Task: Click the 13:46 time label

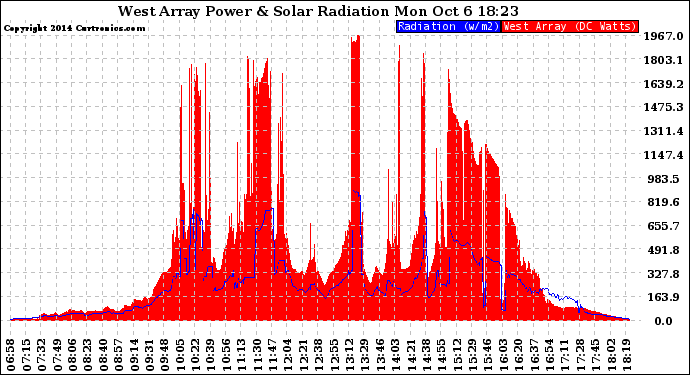Action: [x=380, y=355]
